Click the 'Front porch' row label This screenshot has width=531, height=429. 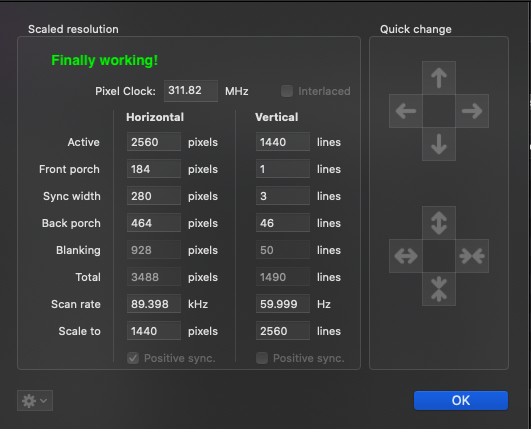click(69, 169)
